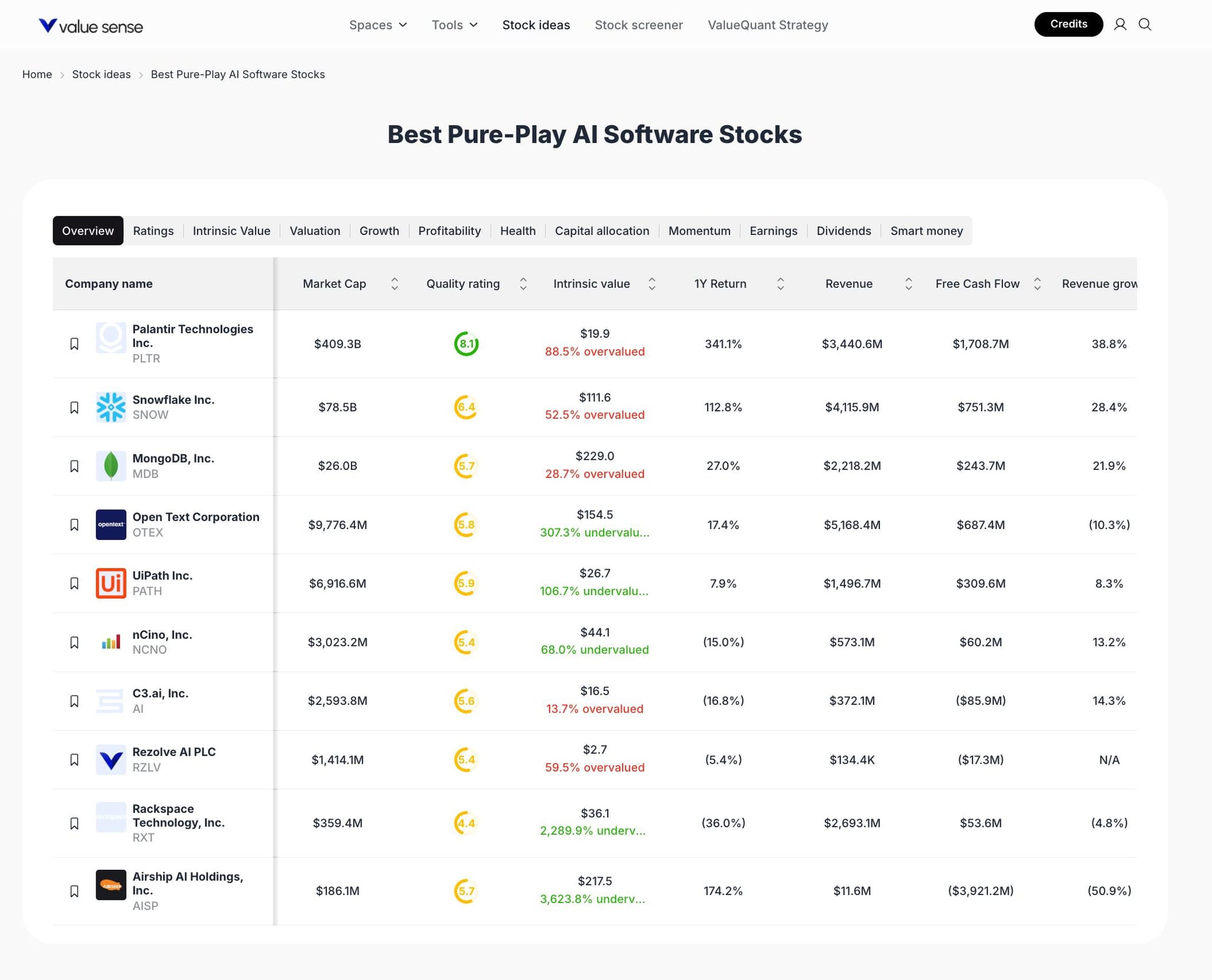Bookmark Palantir Technologies stock
Viewport: 1212px width, 980px height.
(75, 344)
